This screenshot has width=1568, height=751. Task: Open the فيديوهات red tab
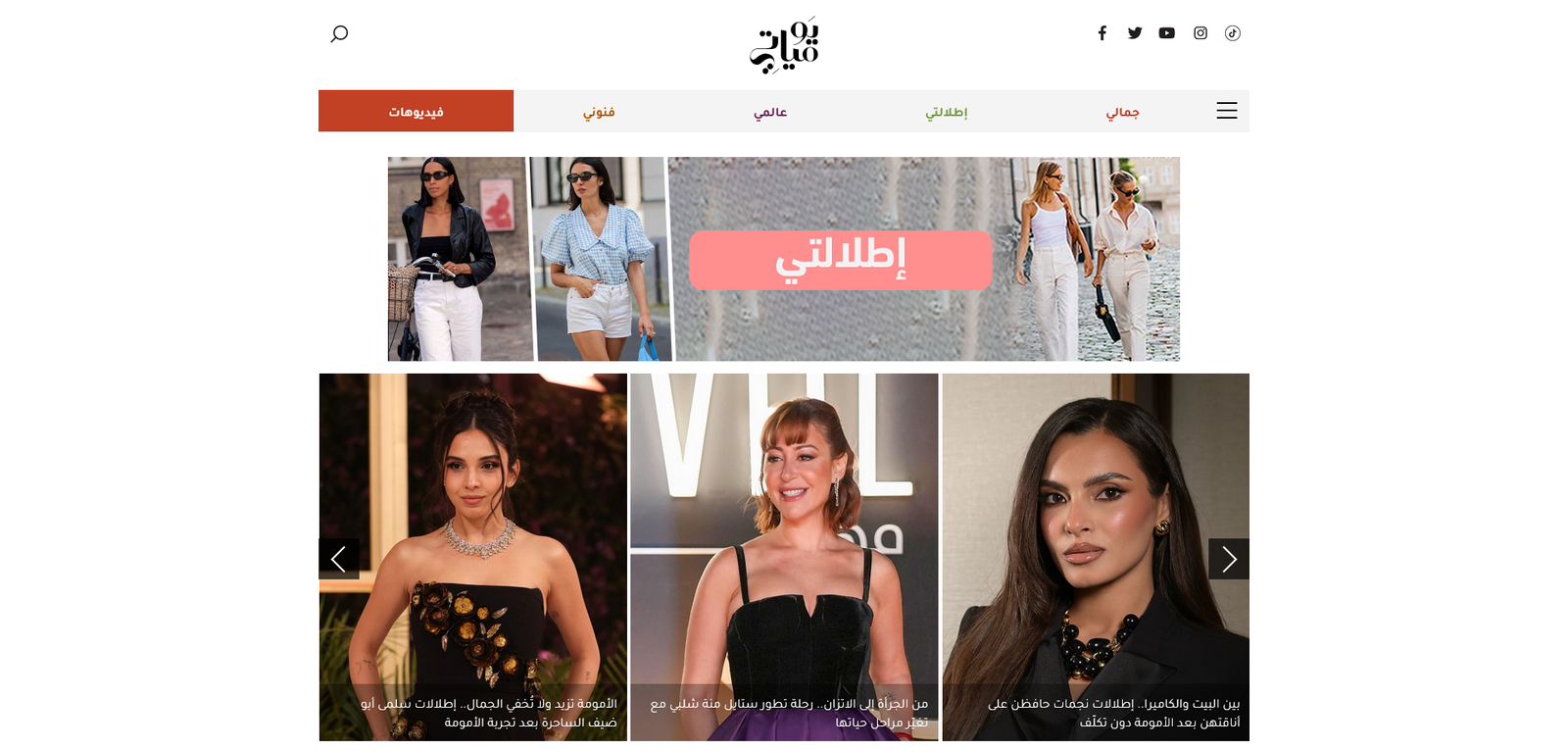(x=416, y=111)
